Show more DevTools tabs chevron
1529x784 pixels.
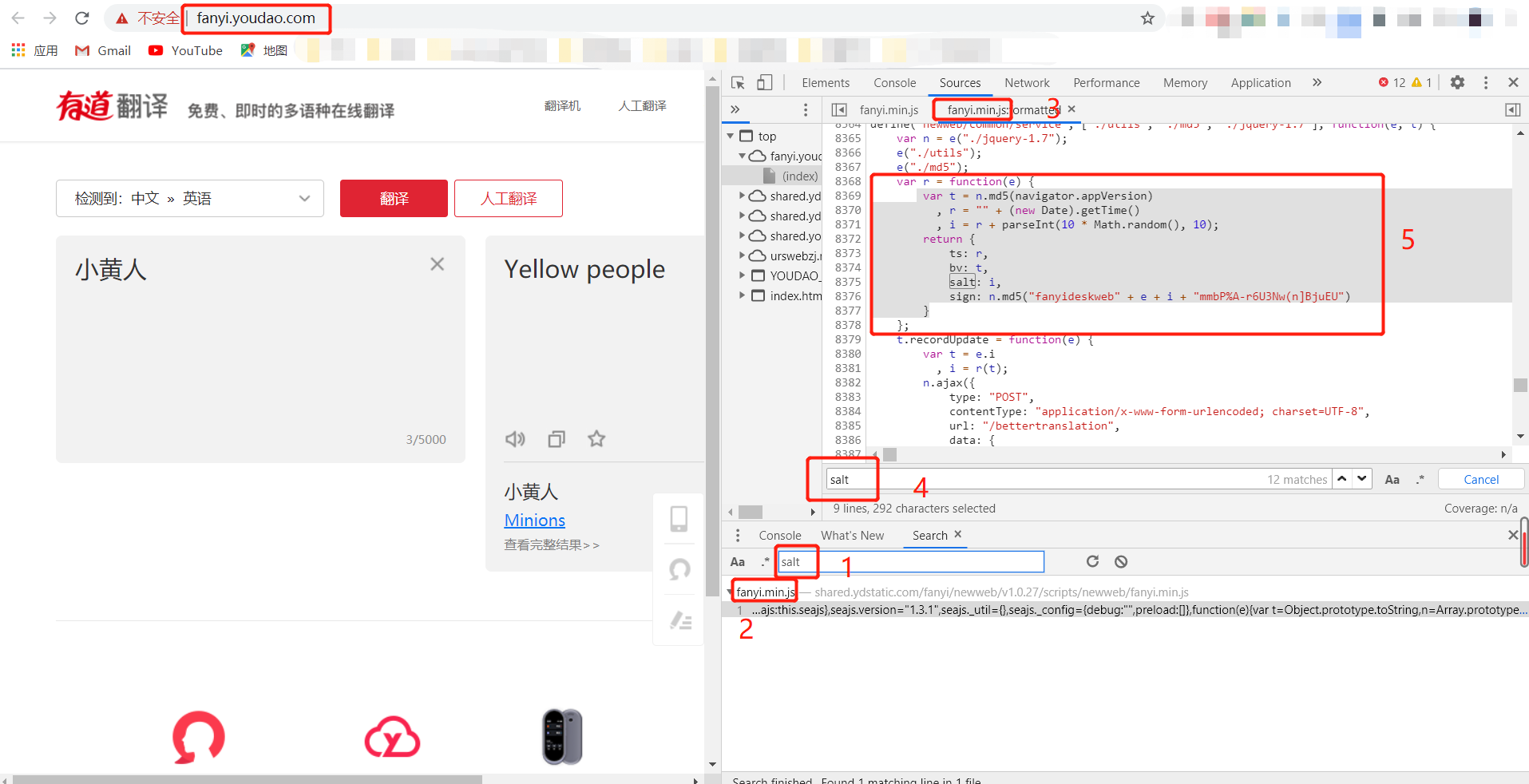pyautogui.click(x=1317, y=82)
